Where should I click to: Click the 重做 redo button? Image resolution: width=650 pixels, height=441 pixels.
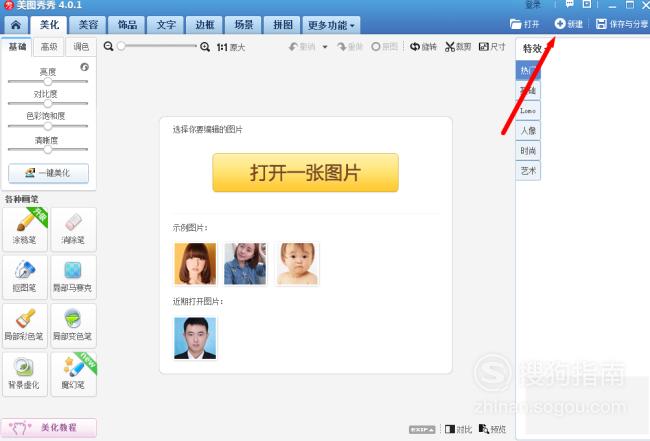coord(350,47)
